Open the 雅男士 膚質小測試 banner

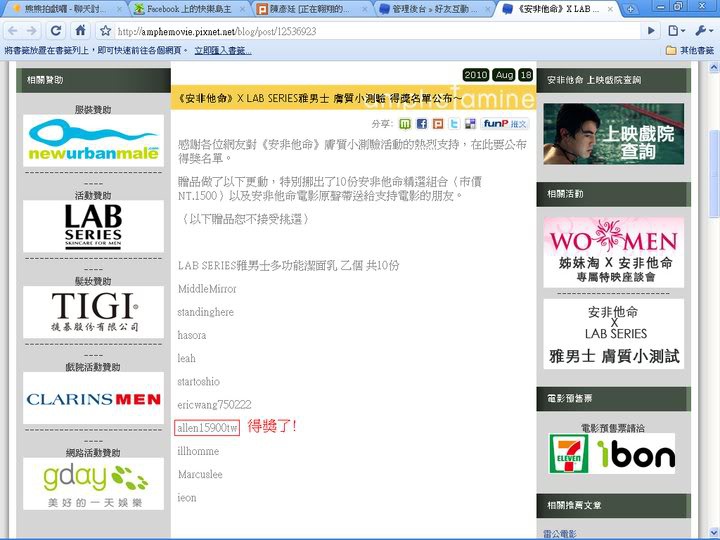tap(613, 334)
